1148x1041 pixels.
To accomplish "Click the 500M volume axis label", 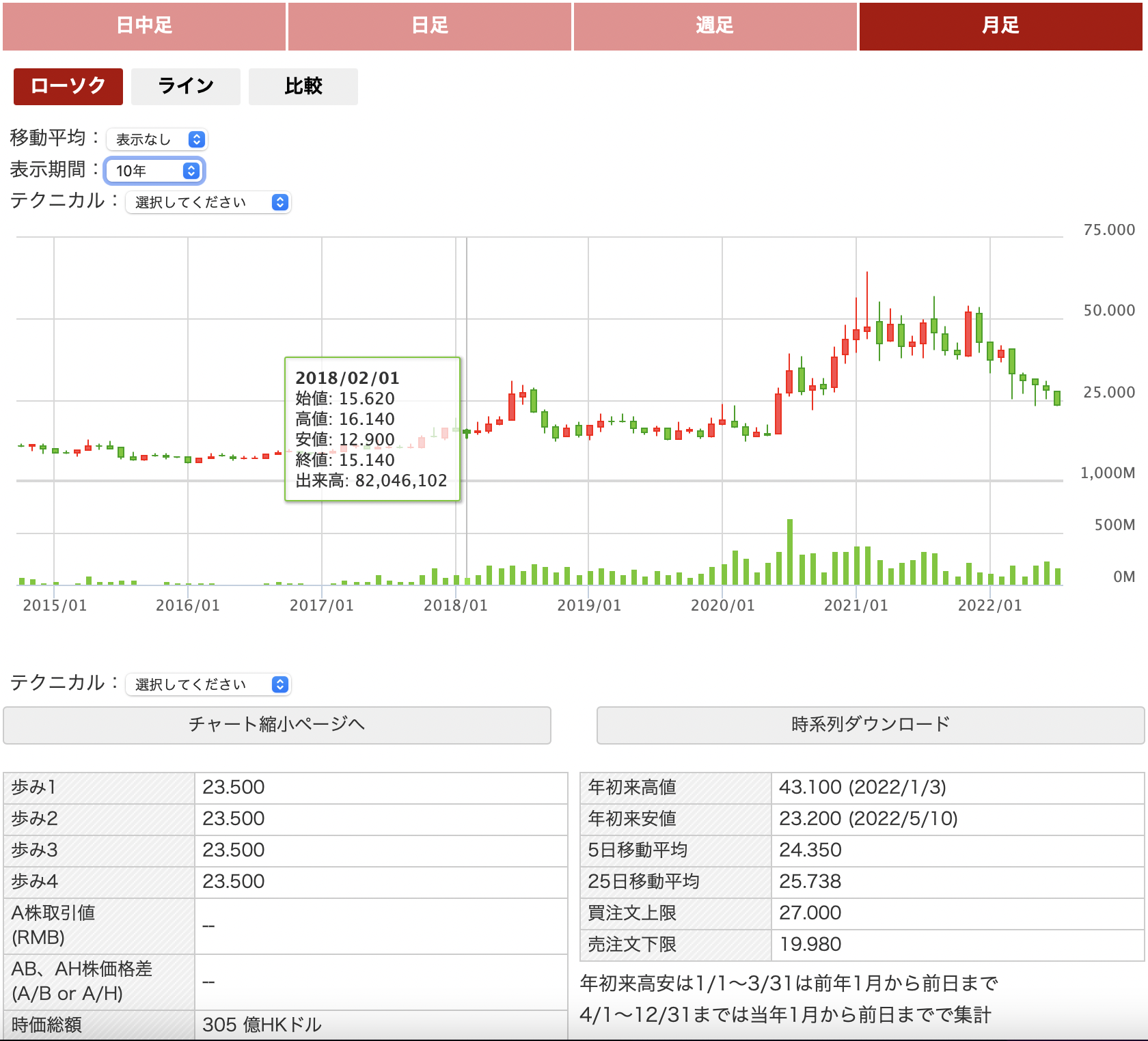I will click(1115, 525).
